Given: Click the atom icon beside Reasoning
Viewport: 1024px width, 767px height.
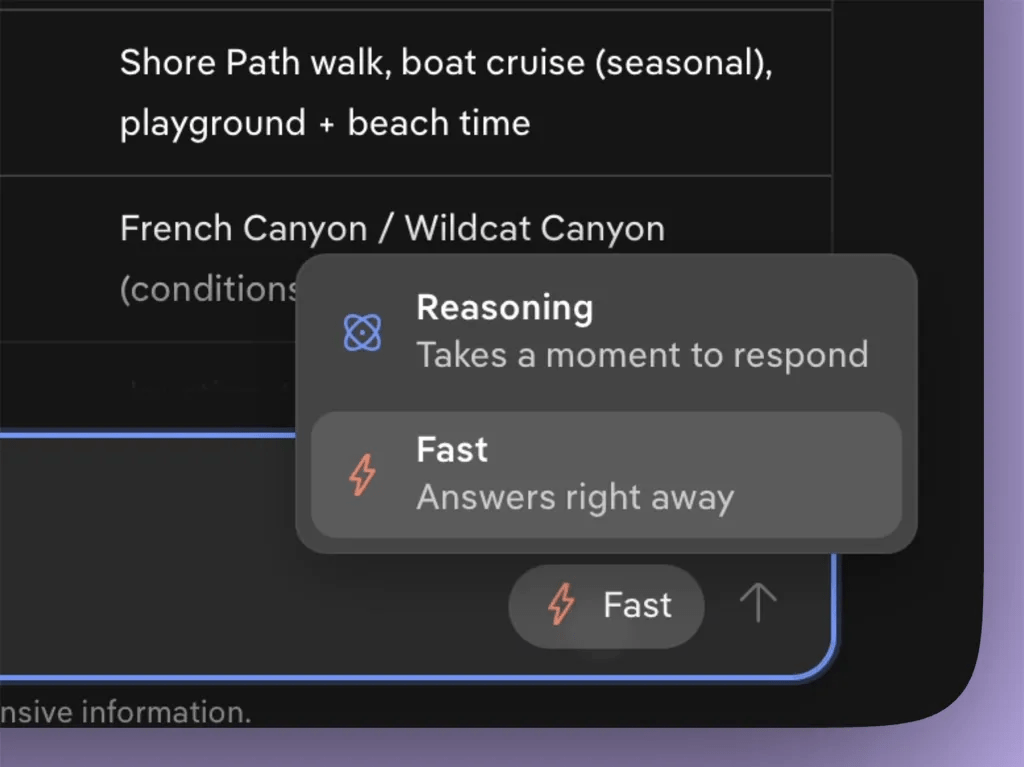Looking at the screenshot, I should pyautogui.click(x=361, y=333).
